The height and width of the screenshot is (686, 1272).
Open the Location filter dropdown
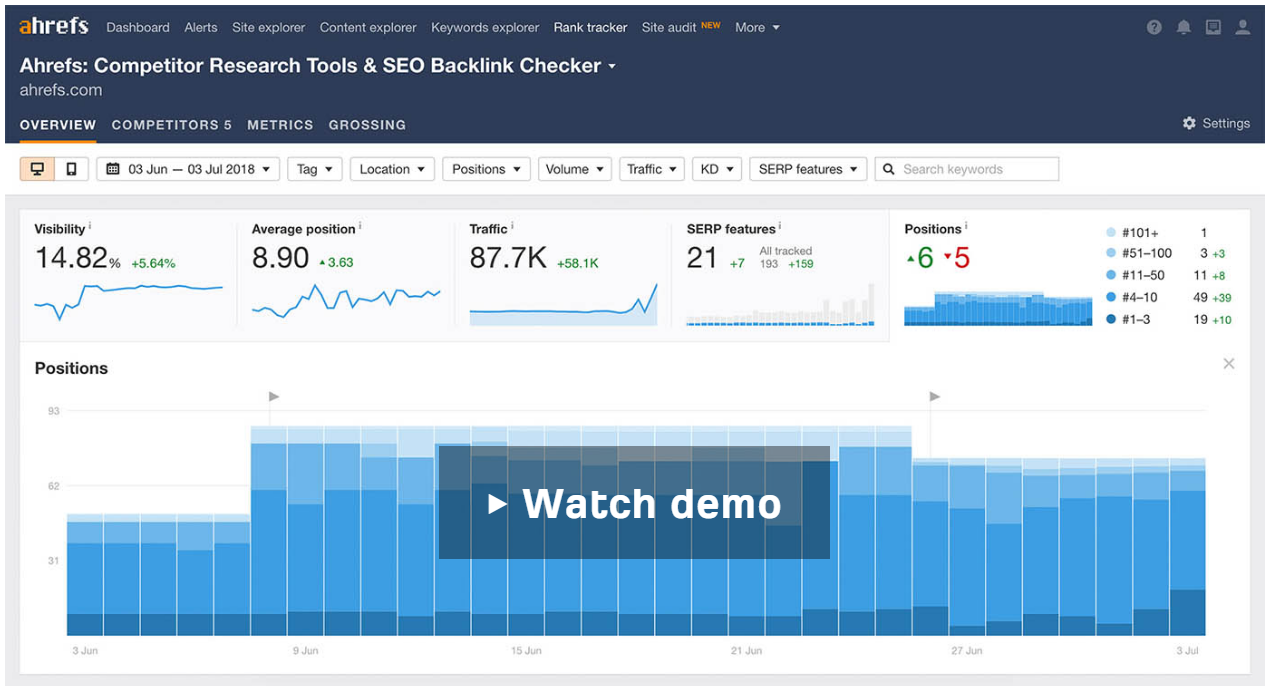392,169
